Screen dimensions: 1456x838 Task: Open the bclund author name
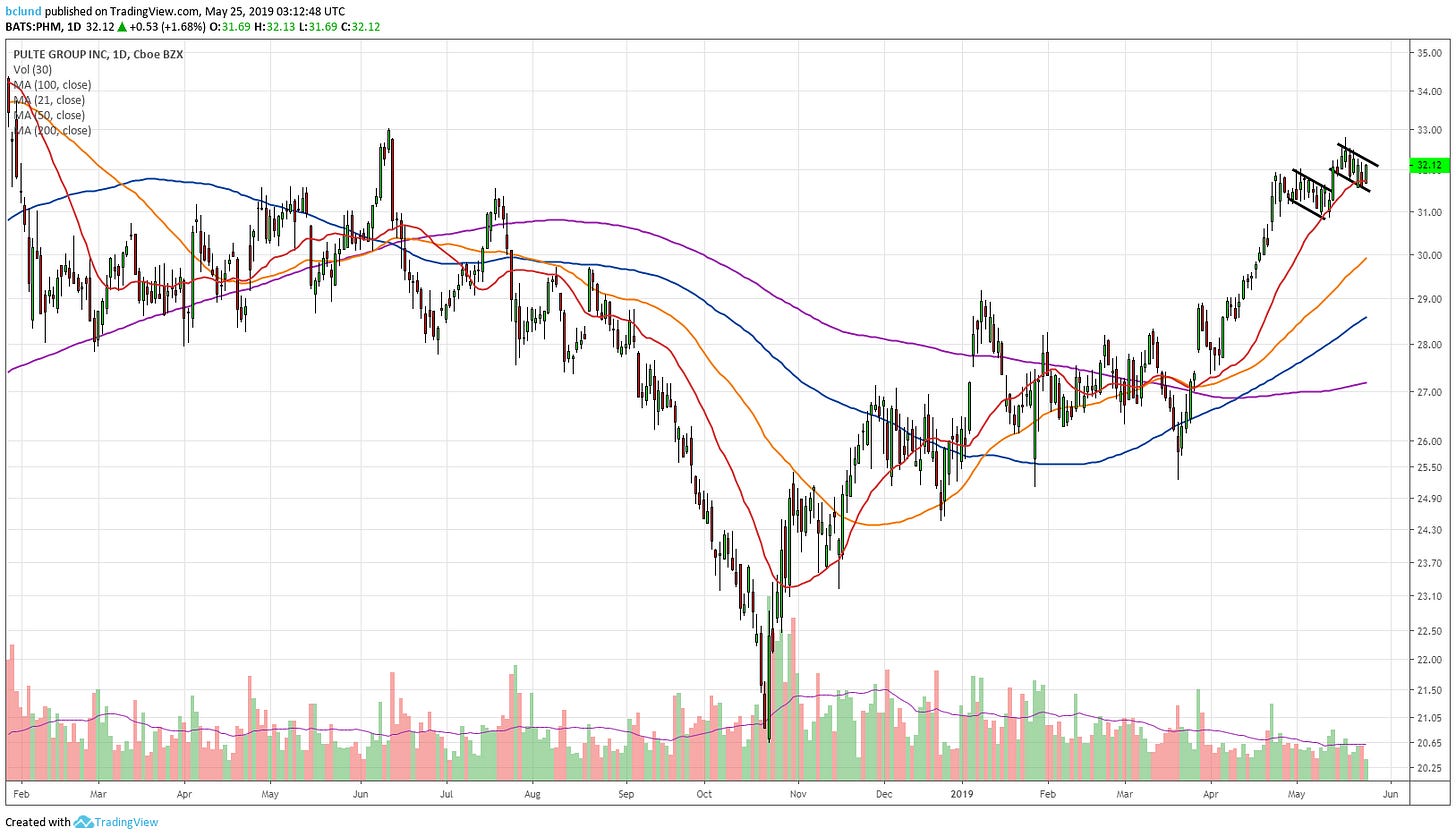(x=21, y=11)
